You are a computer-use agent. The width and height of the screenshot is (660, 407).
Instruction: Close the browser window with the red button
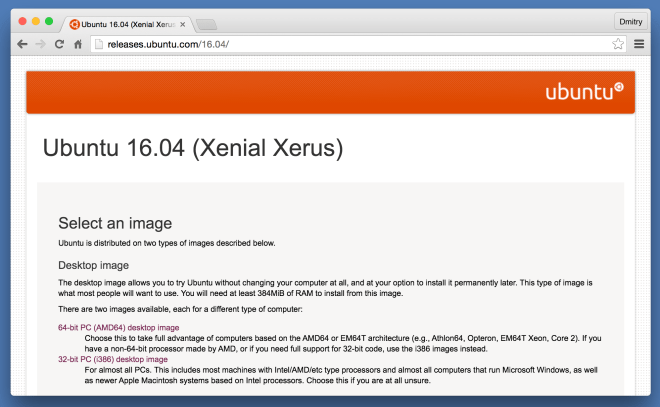[x=20, y=21]
